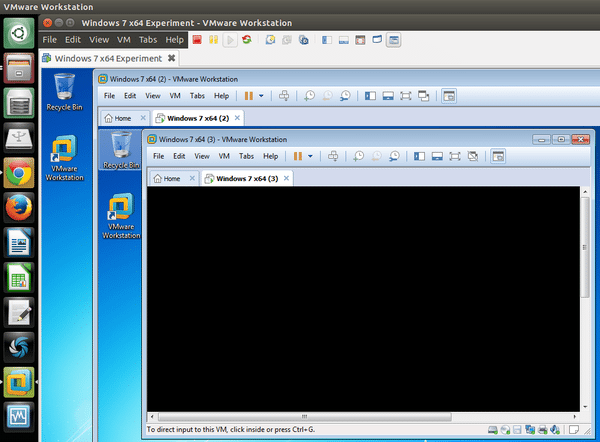
Task: Click the red-green Restart guest icon in outer toolbar
Action: click(x=247, y=39)
